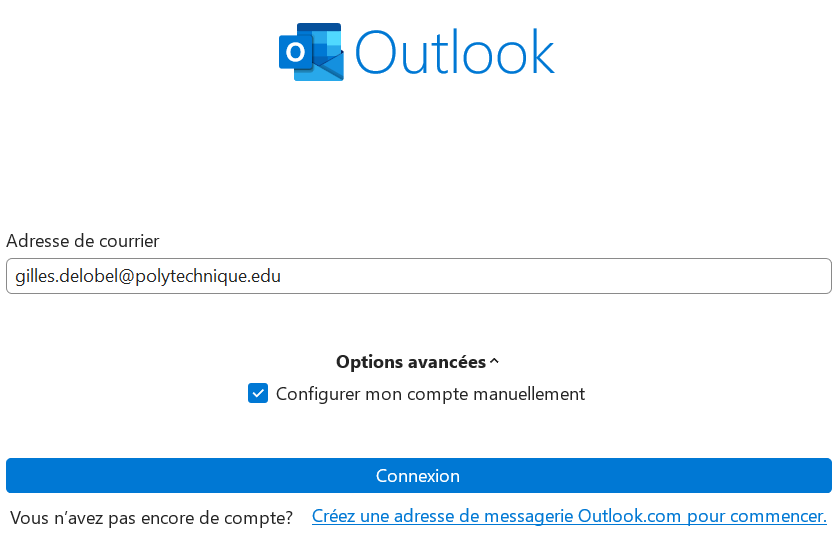The height and width of the screenshot is (540, 840).
Task: Click the polytechnique.edu domain in the email field
Action: [208, 276]
